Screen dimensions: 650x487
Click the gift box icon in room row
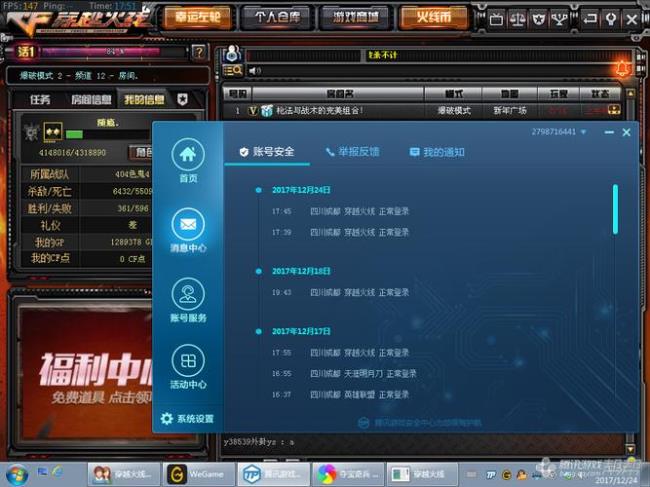click(x=267, y=110)
